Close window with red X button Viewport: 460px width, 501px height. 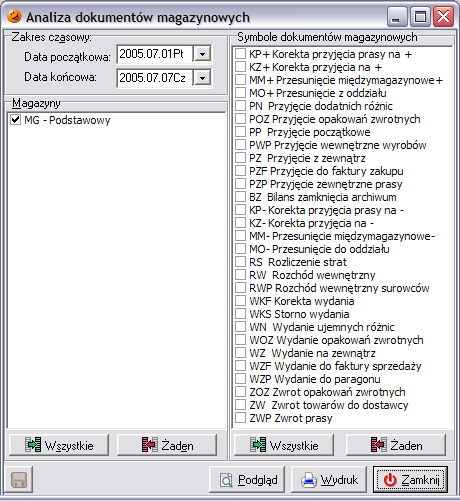coord(443,16)
